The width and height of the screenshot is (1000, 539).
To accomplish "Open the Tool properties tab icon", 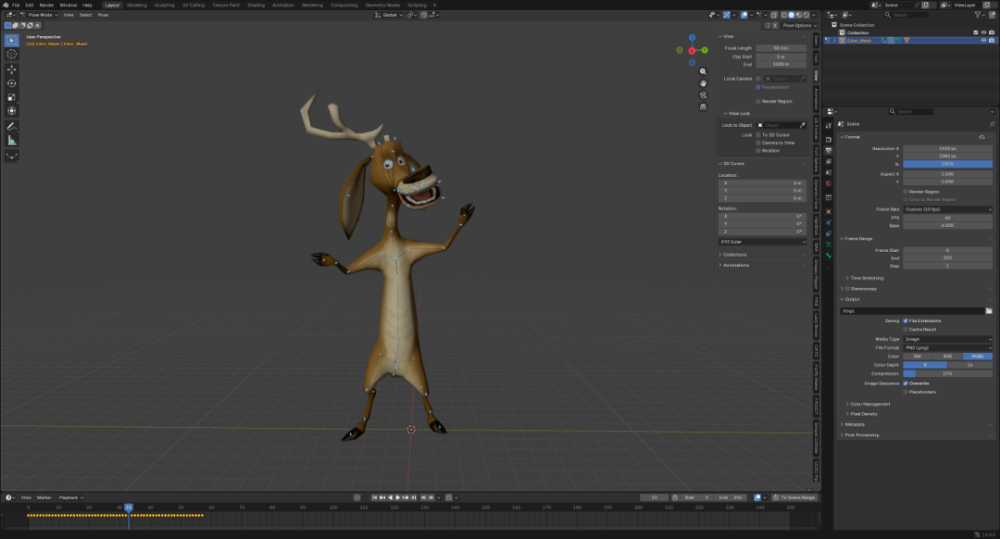I will (828, 126).
